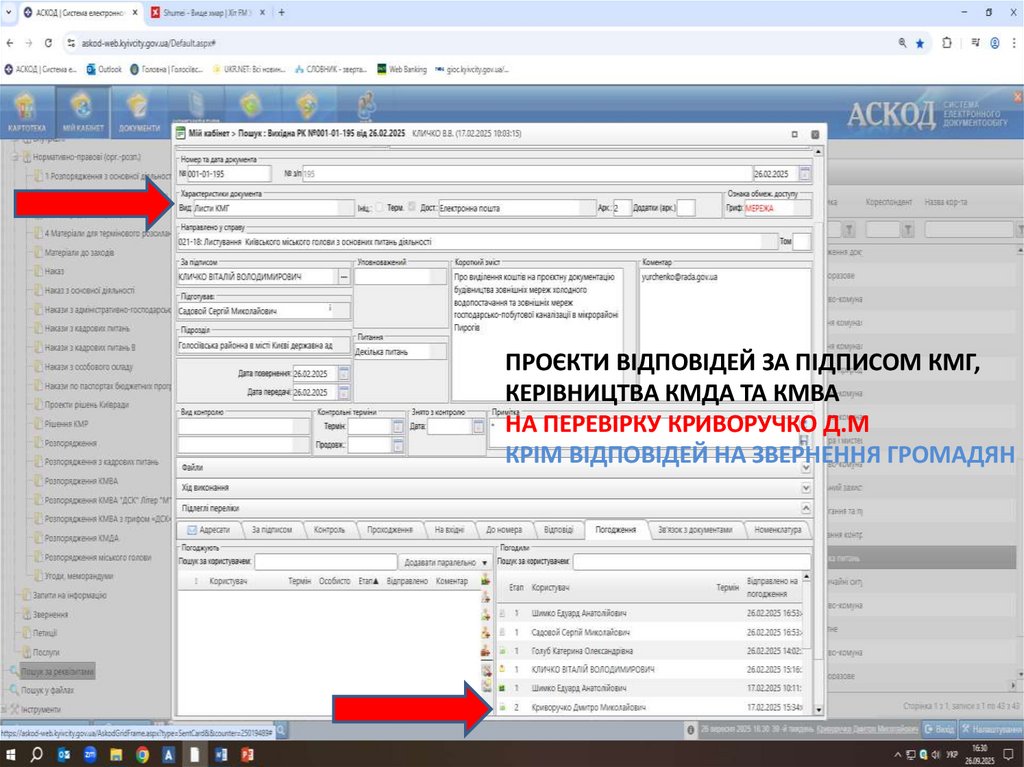Image resolution: width=1024 pixels, height=767 pixels.
Task: Open Outlook from the Windows taskbar
Action: coord(63,755)
